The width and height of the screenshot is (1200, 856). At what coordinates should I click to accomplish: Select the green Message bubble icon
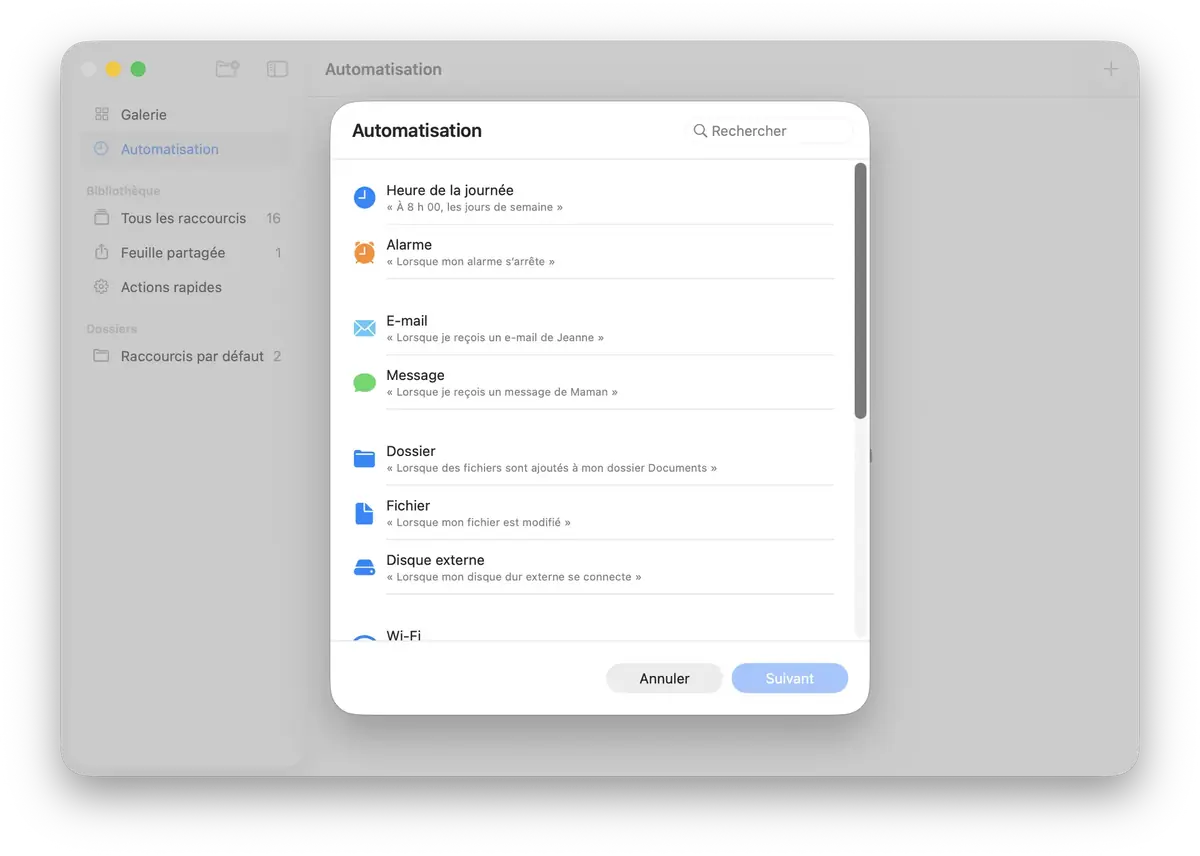[364, 382]
